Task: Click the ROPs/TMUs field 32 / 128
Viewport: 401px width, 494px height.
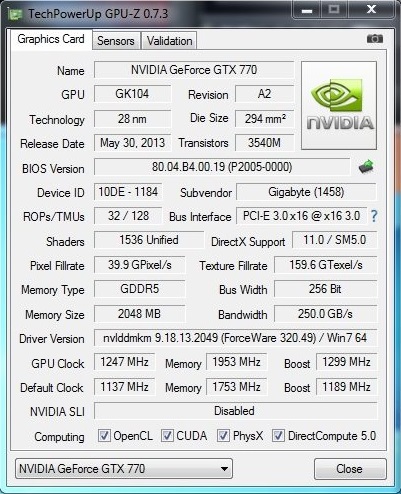Action: 128,216
